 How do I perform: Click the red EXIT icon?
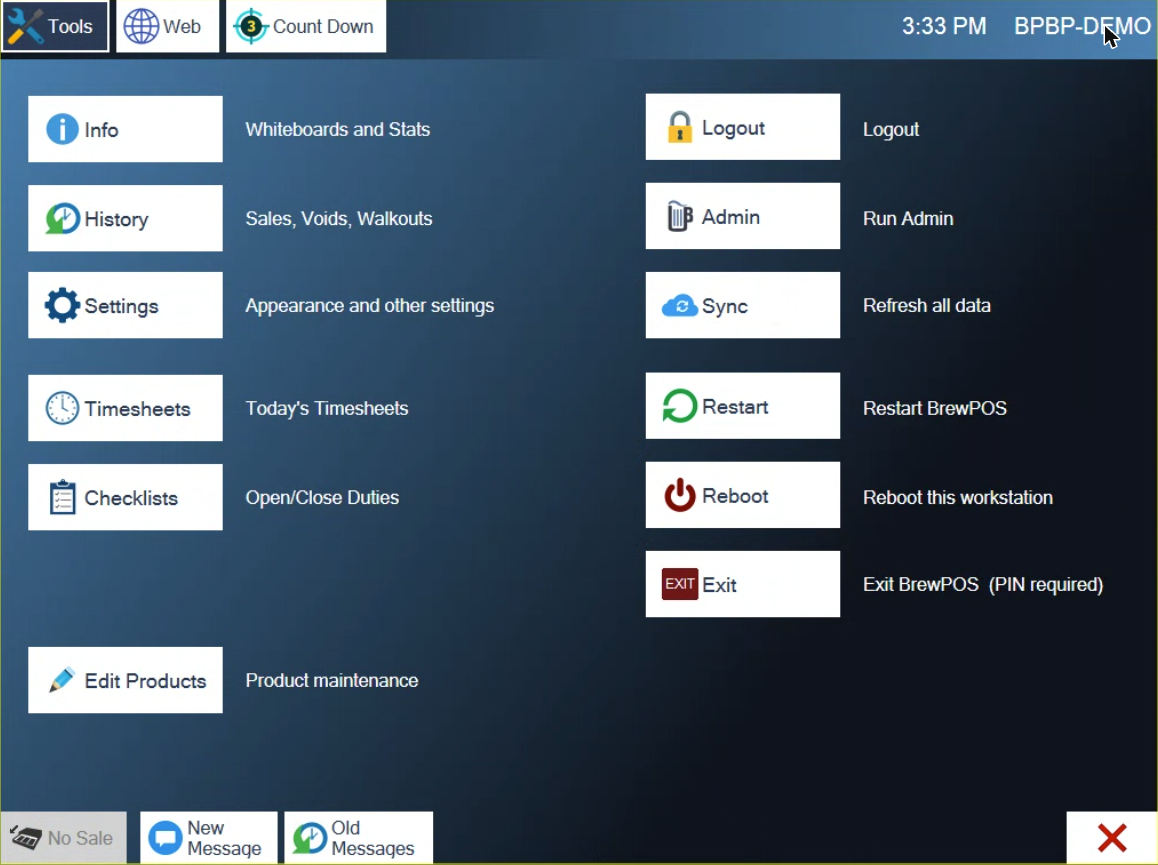point(679,584)
